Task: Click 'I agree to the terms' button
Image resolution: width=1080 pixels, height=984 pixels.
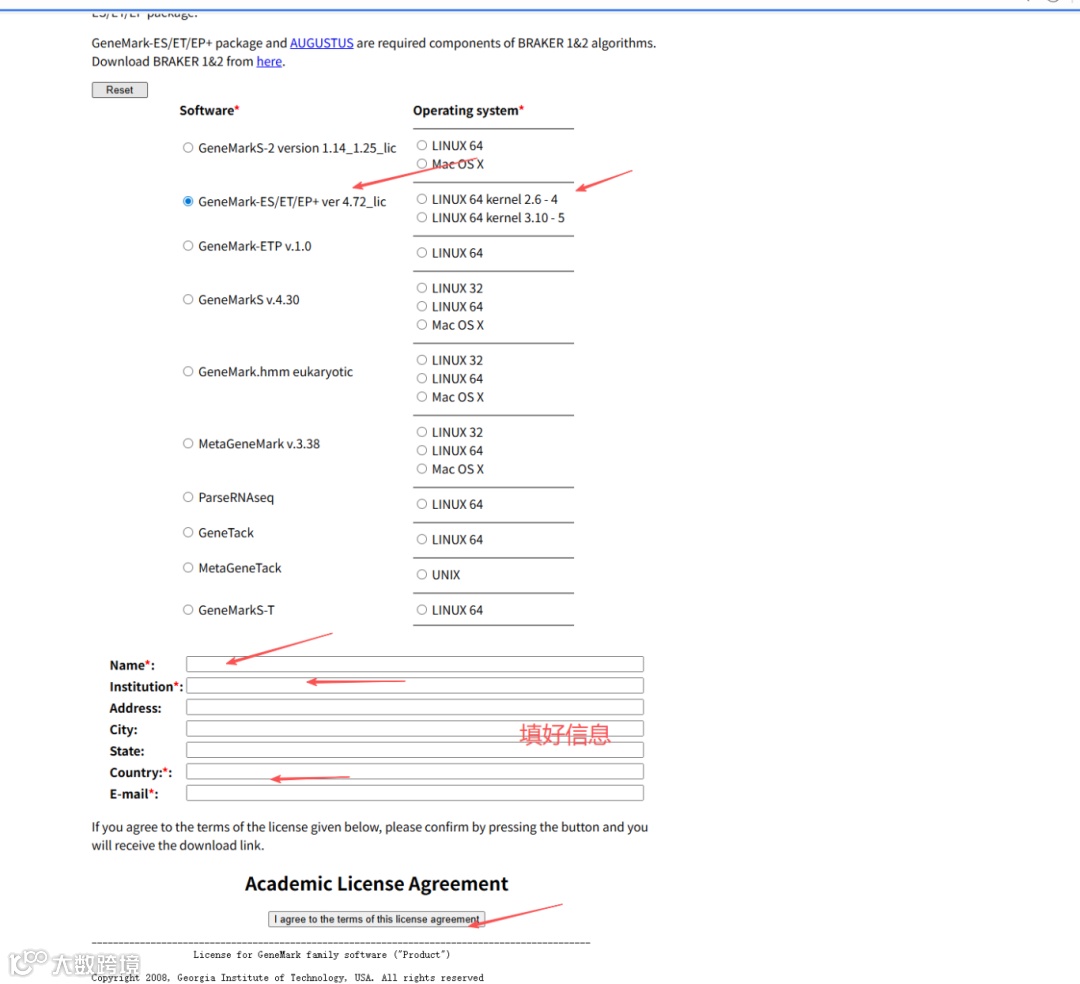Action: (x=376, y=919)
